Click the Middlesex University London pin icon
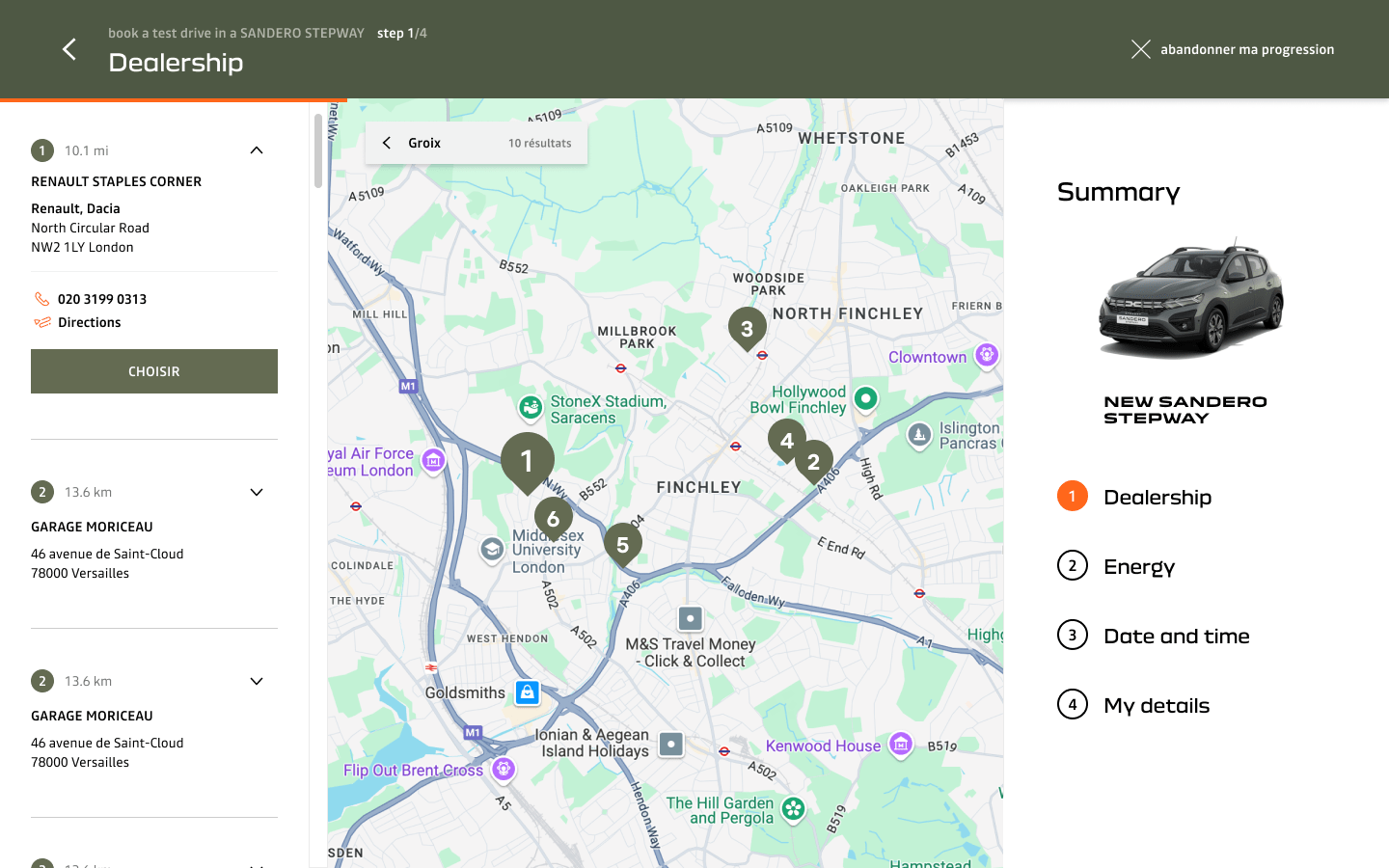 click(x=492, y=550)
